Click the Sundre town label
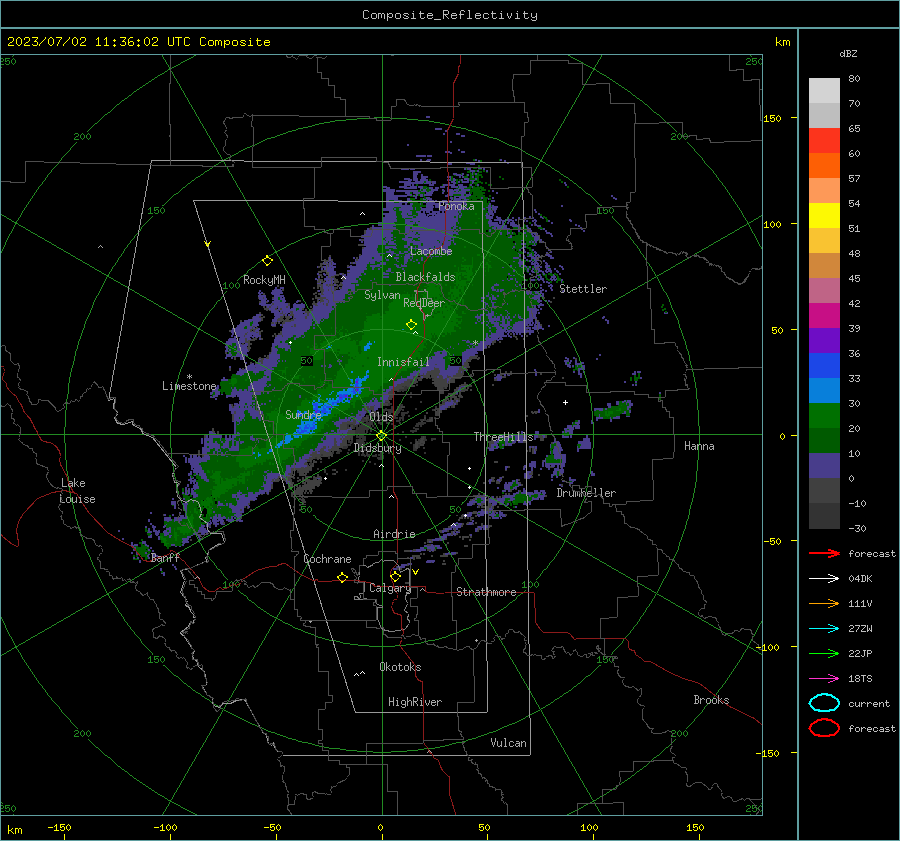This screenshot has width=900, height=841. tap(303, 414)
